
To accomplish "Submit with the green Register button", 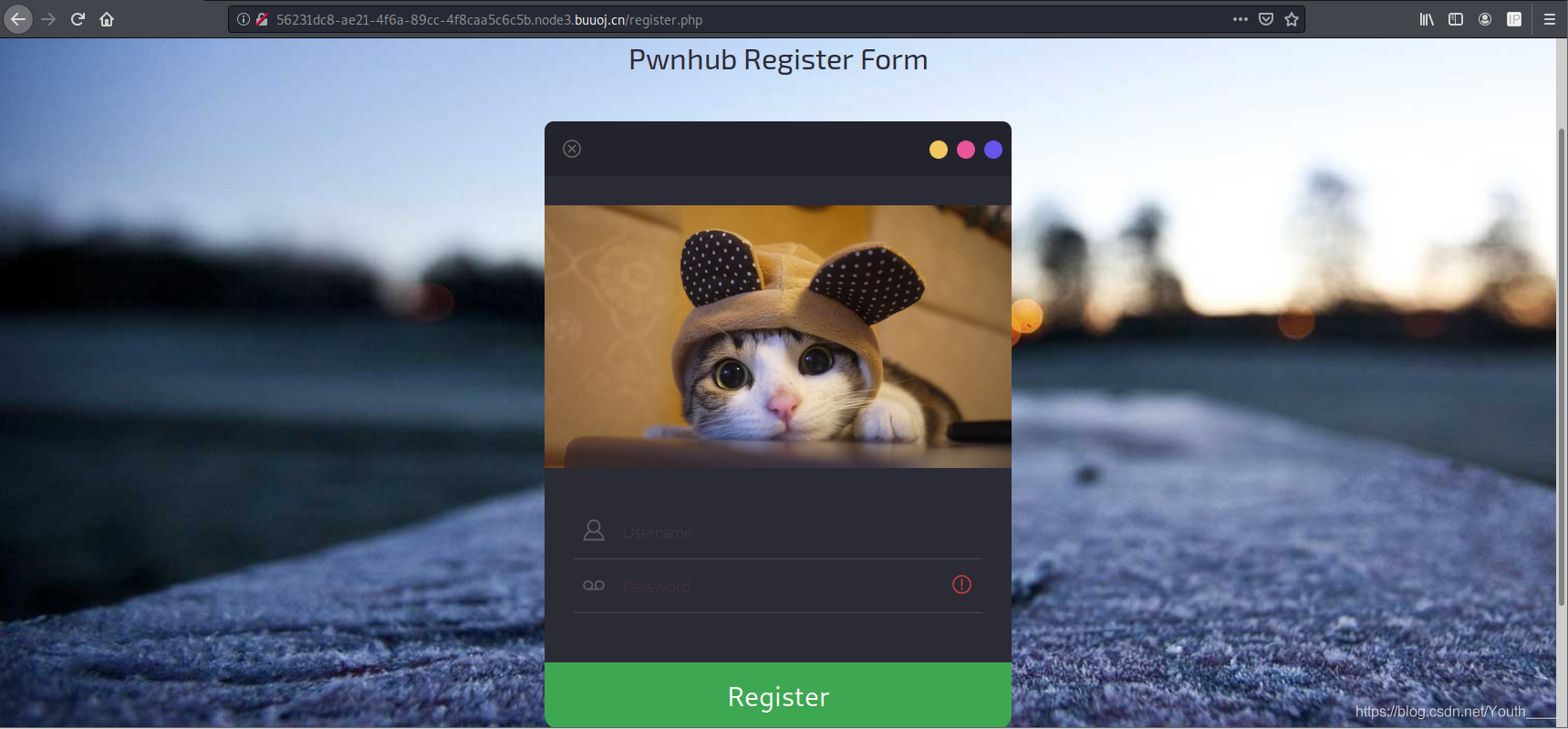I will pos(778,695).
